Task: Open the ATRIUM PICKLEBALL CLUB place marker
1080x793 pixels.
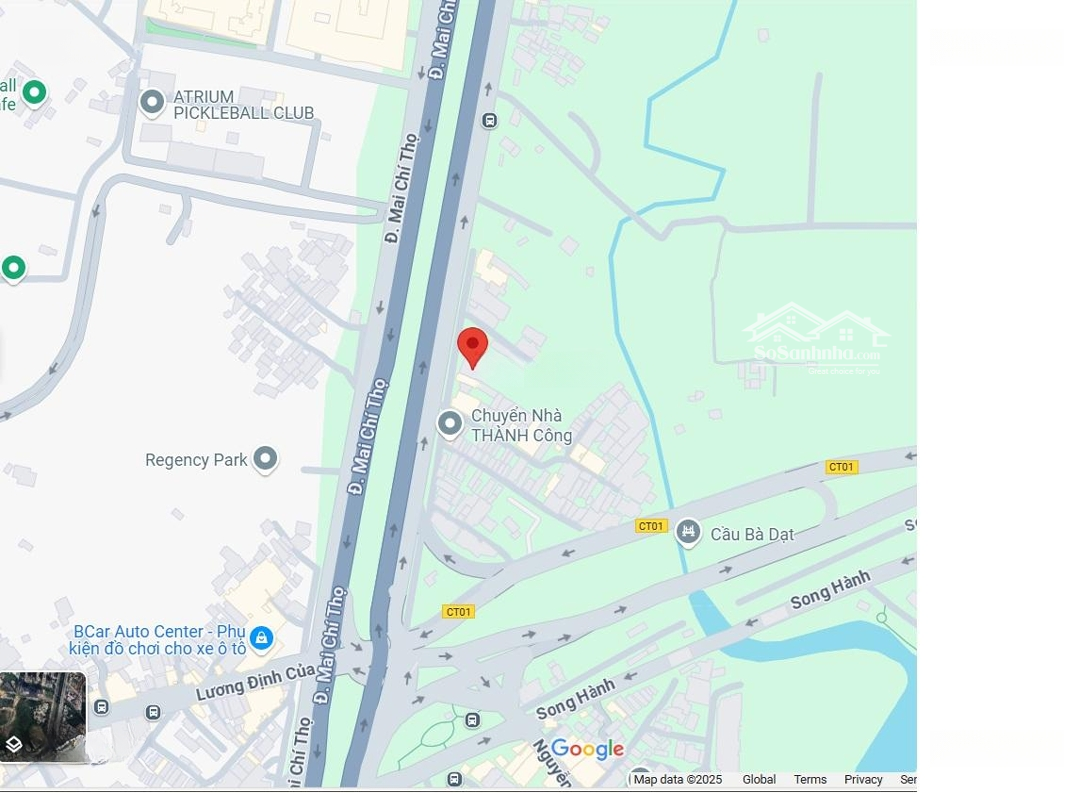Action: coord(152,103)
